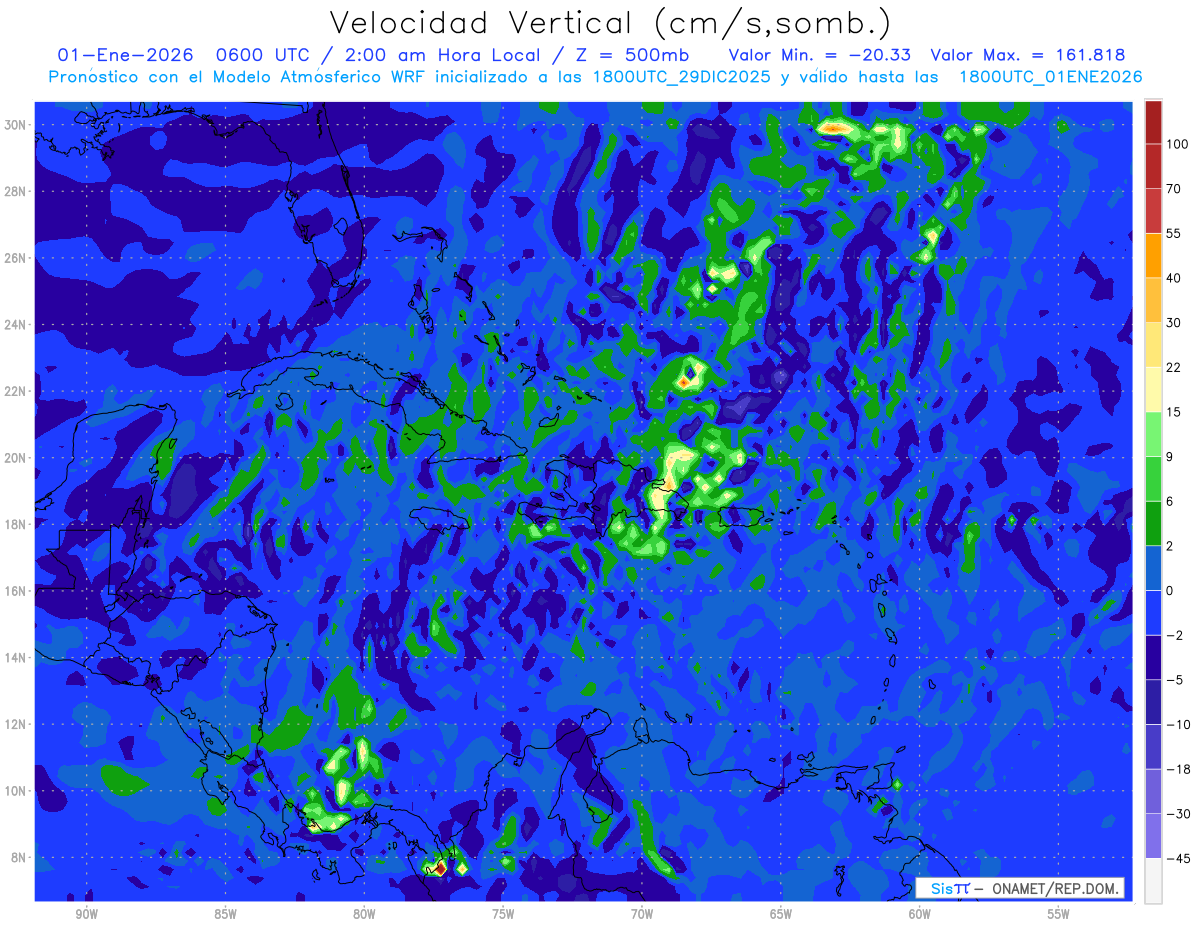Click the red swatch between 70 and 100
The width and height of the screenshot is (1200, 927).
[x=1153, y=166]
